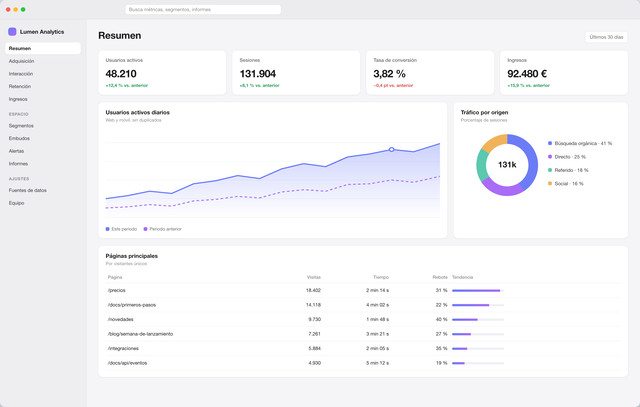Select Resumen in the sidebar
This screenshot has height=407, width=640.
[43, 48]
